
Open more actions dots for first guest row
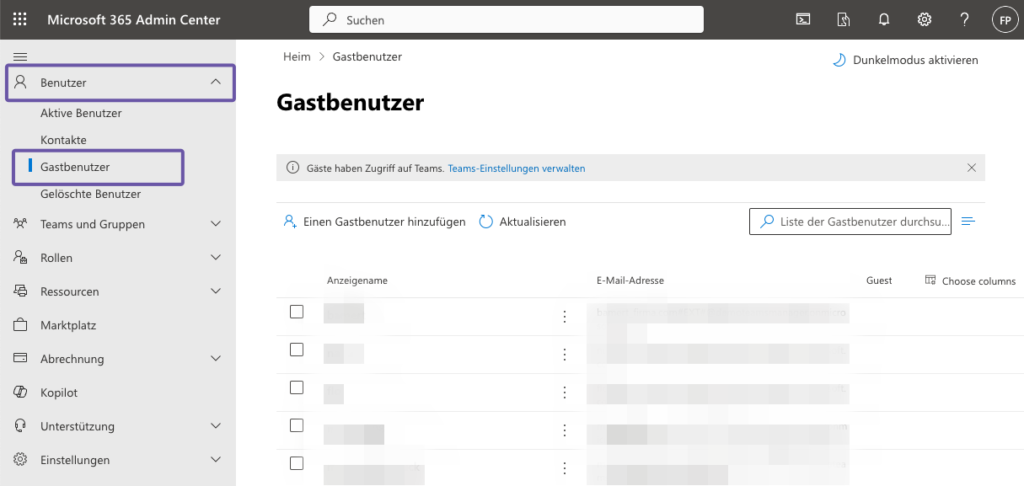564,317
